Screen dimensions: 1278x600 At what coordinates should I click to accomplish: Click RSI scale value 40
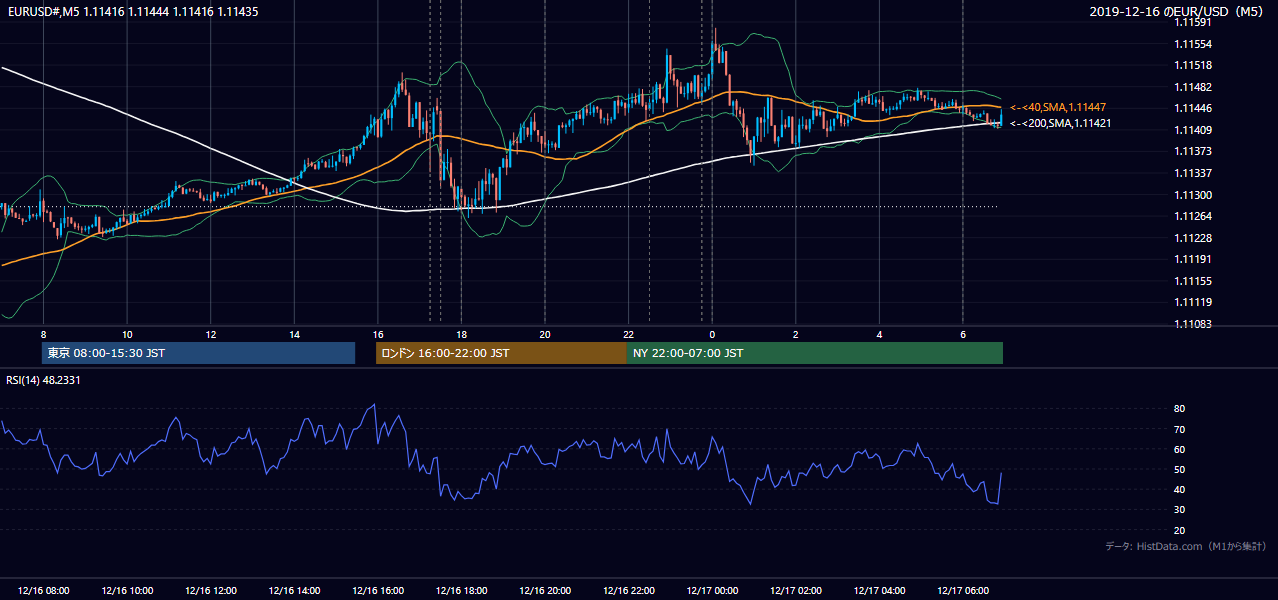point(1180,489)
